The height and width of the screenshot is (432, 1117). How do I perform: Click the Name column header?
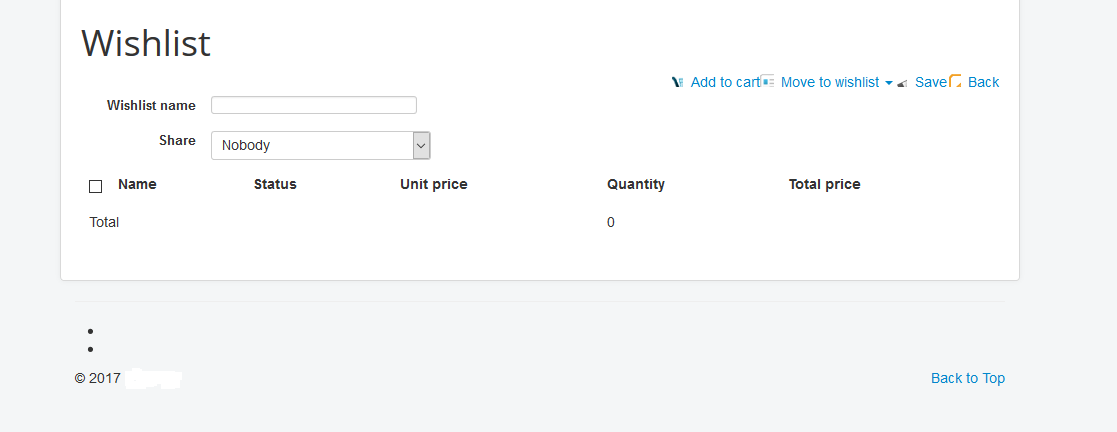(x=137, y=184)
